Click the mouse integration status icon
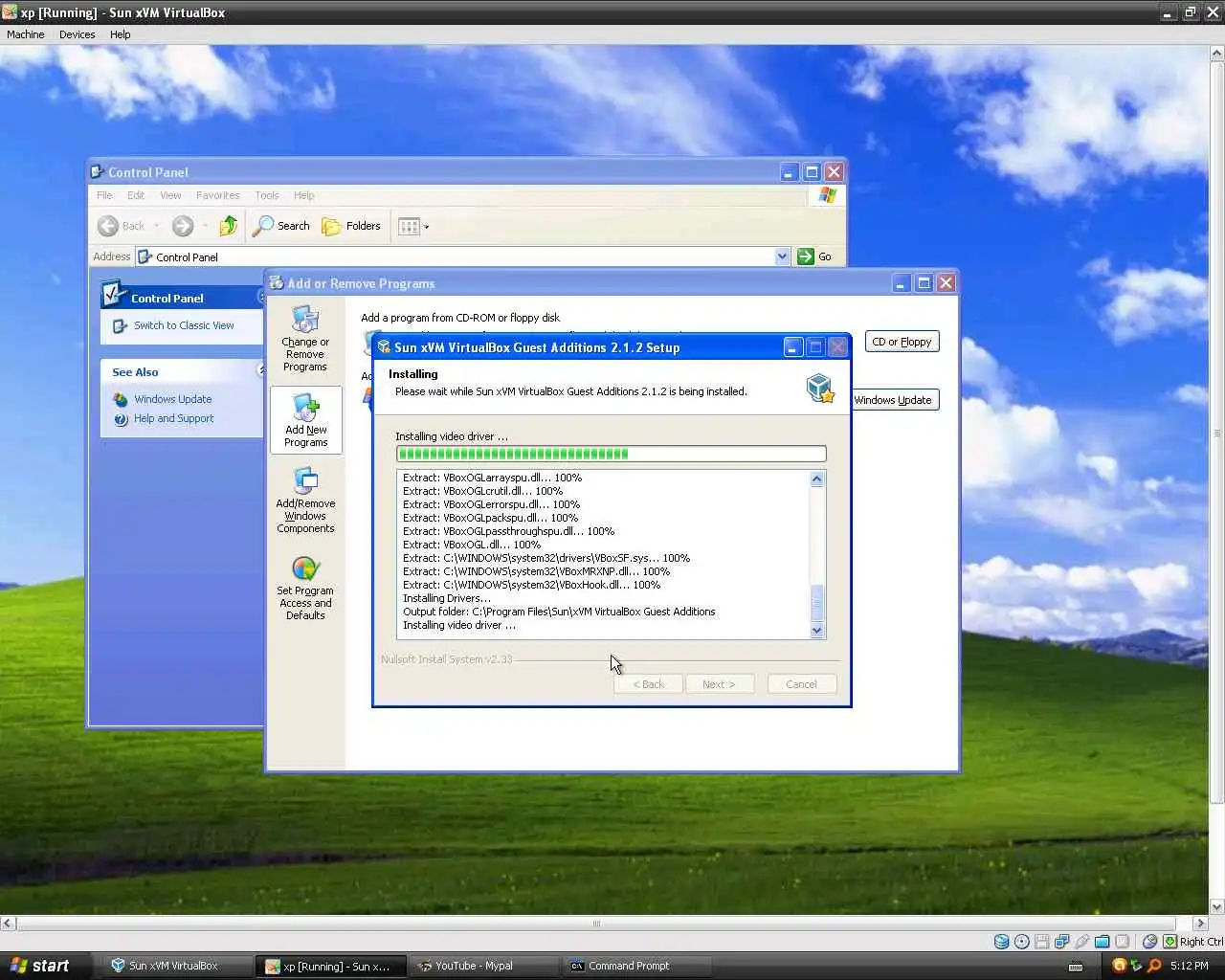The height and width of the screenshot is (980, 1225). point(1149,942)
